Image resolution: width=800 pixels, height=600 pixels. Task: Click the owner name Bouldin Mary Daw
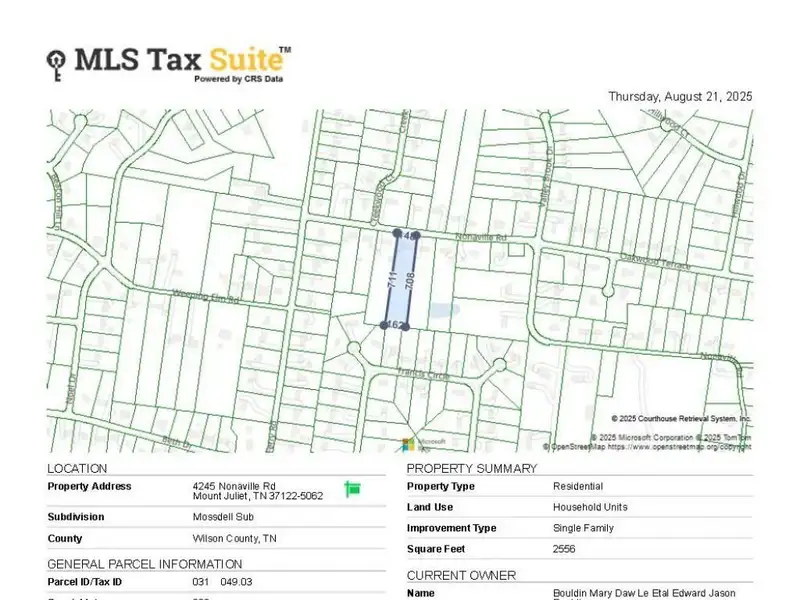[645, 593]
